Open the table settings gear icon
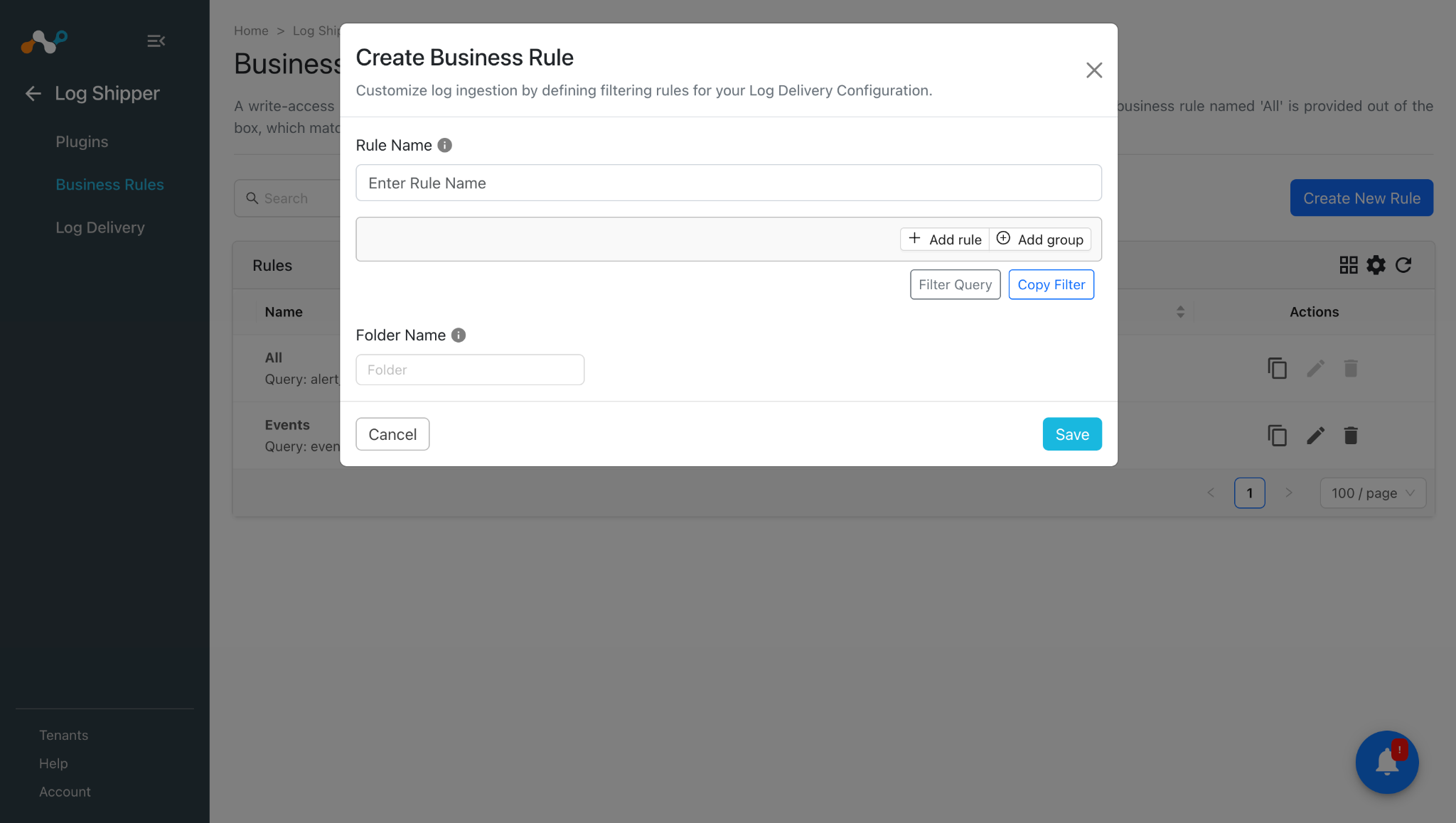The width and height of the screenshot is (1456, 823). tap(1376, 265)
